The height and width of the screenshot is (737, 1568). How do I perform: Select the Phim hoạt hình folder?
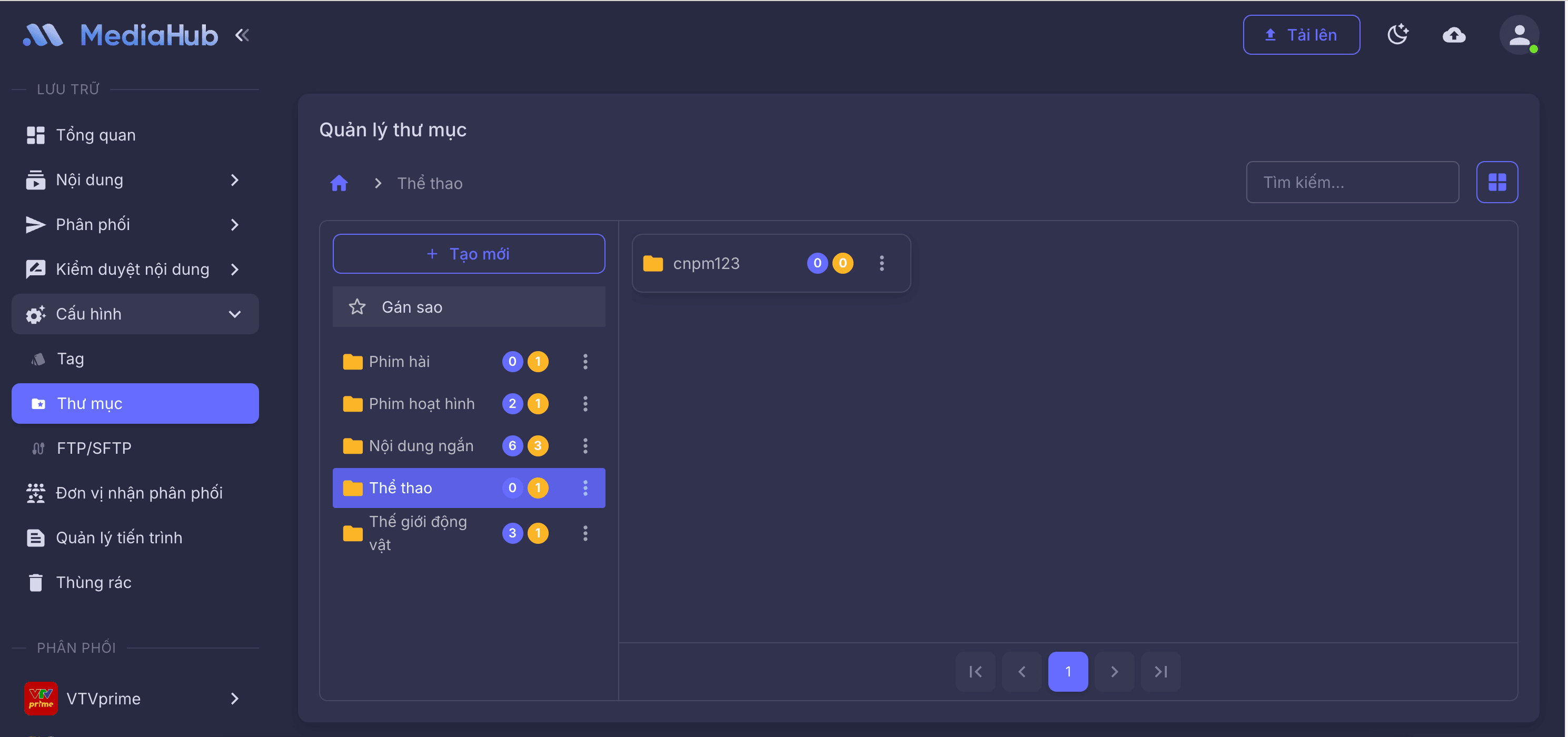421,403
